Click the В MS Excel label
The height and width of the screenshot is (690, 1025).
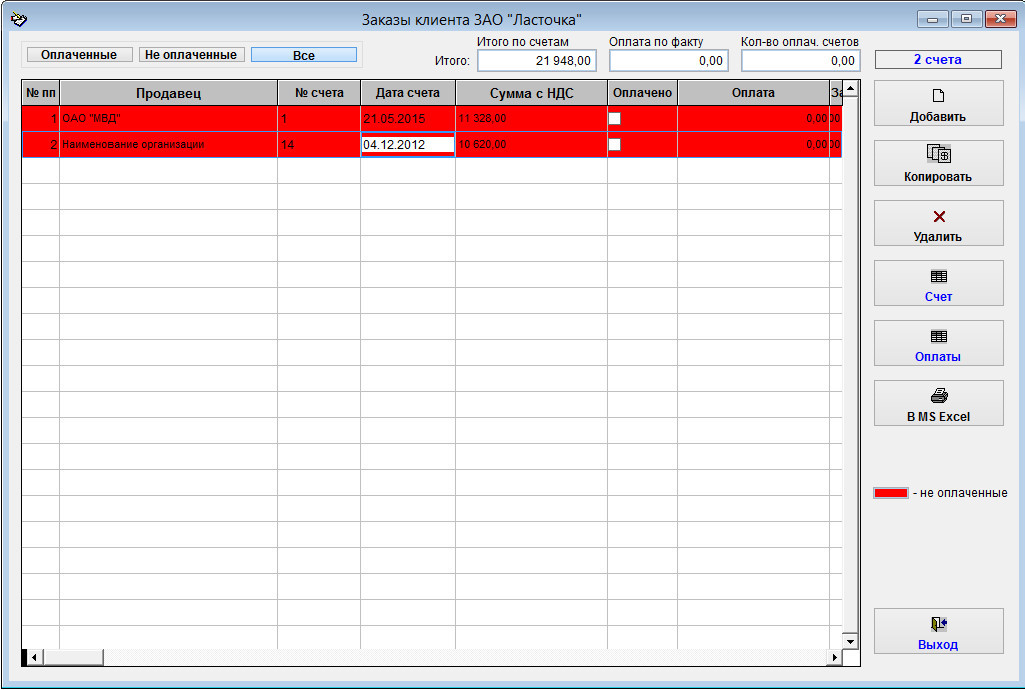(938, 417)
